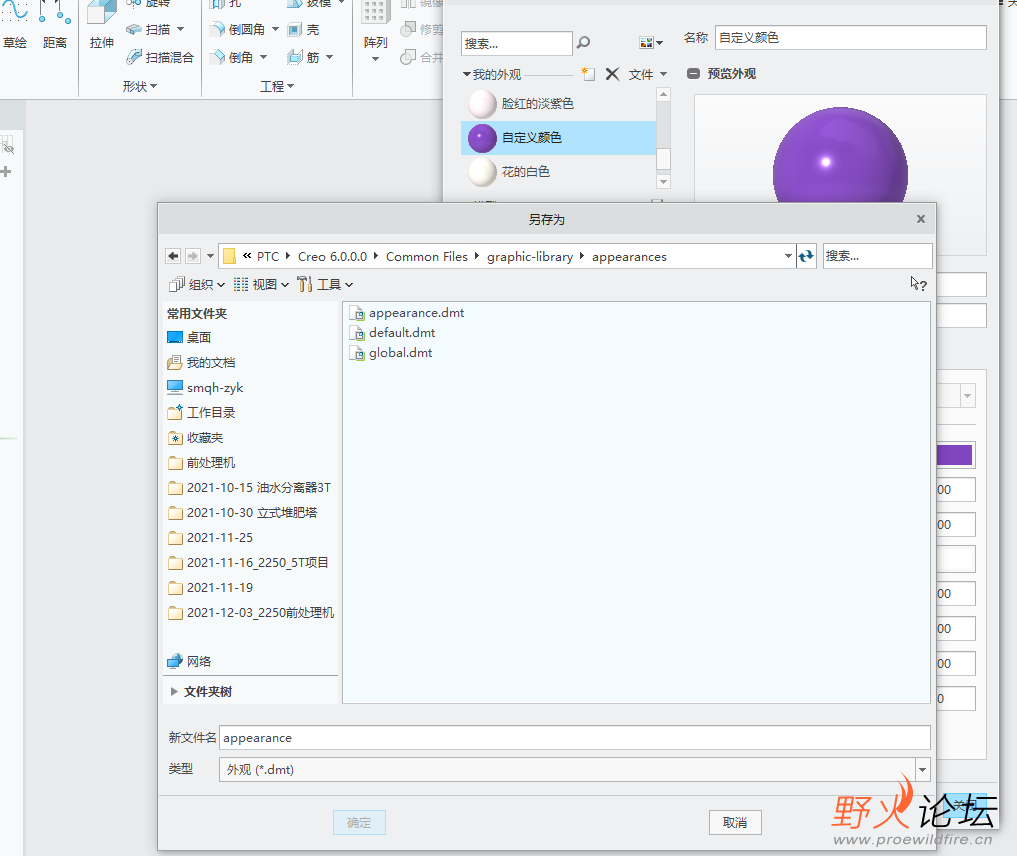
Task: Click the Shell (壳) tool
Action: pyautogui.click(x=304, y=30)
